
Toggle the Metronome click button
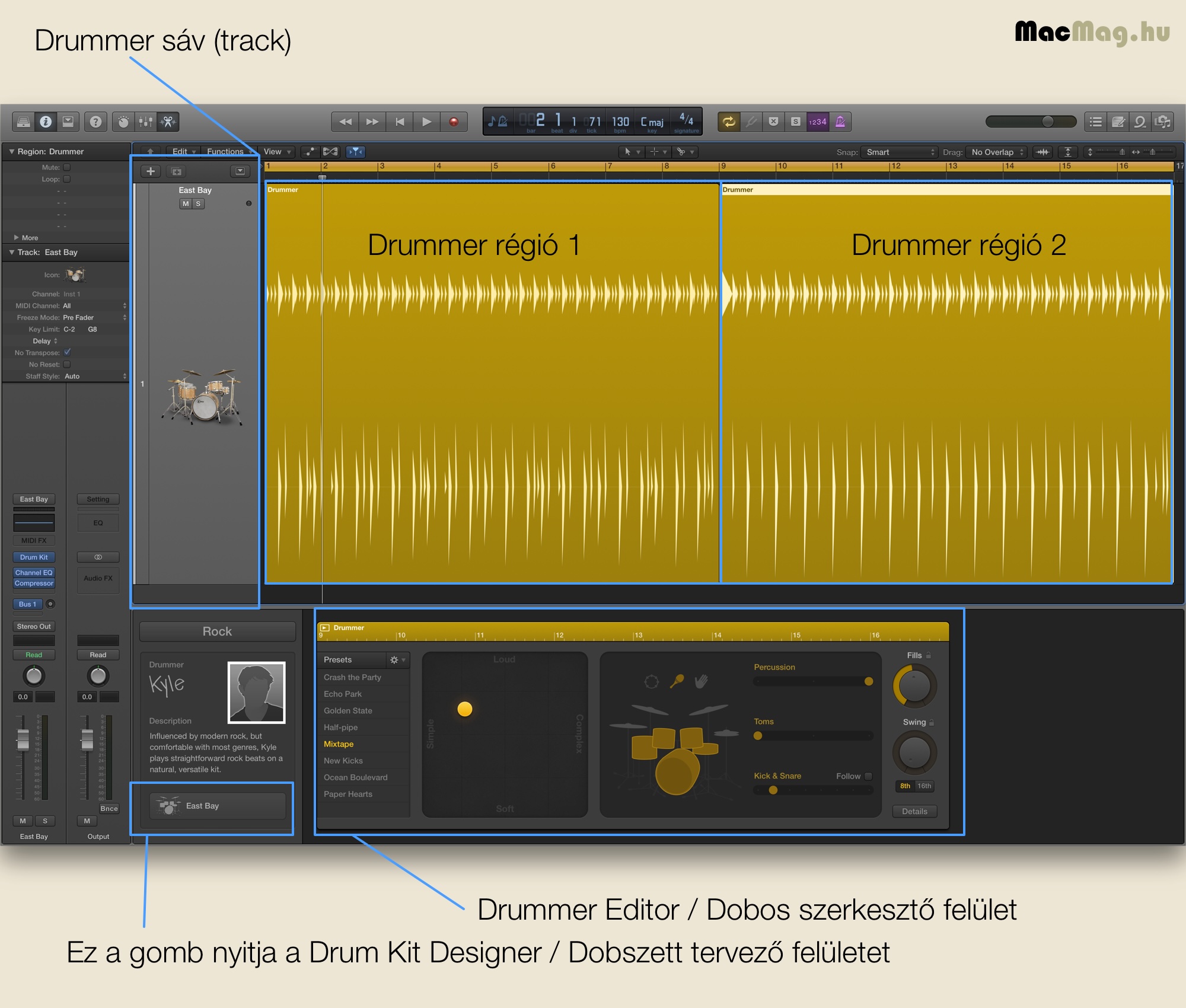point(840,122)
